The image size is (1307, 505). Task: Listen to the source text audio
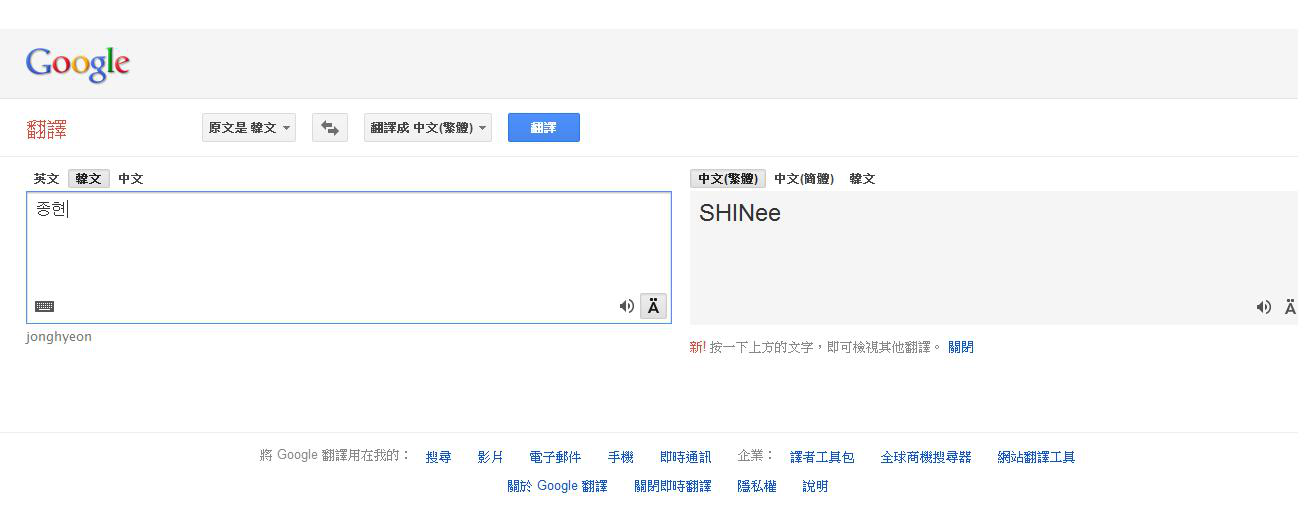pyautogui.click(x=626, y=306)
